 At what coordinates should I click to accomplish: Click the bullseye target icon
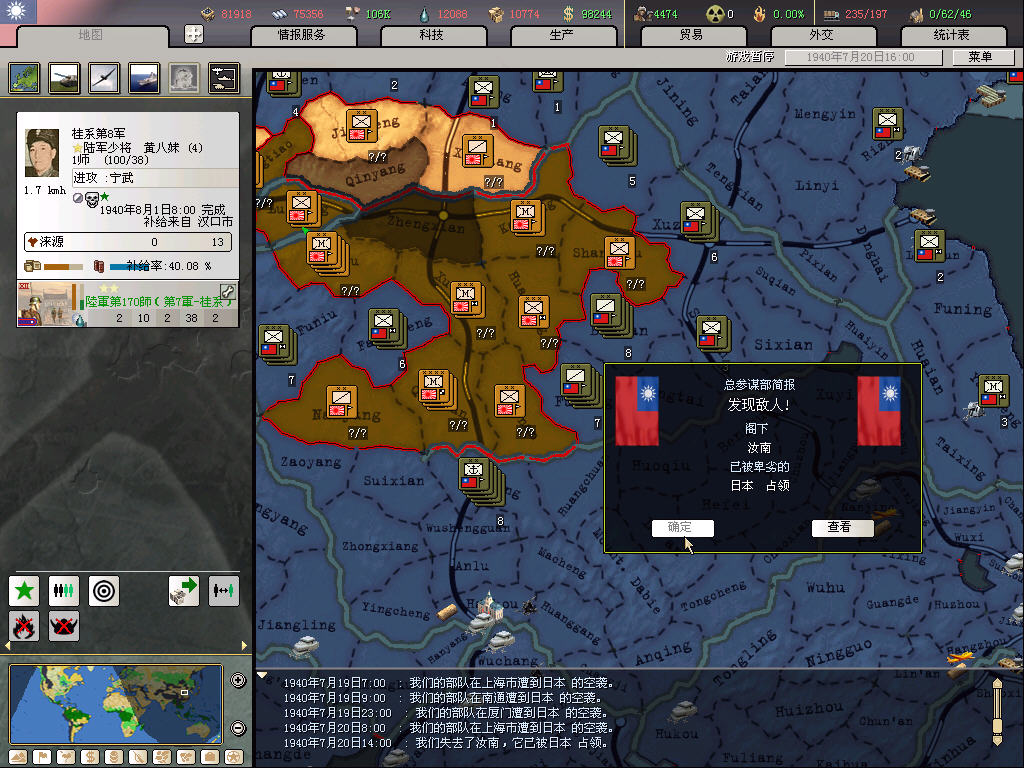point(104,591)
